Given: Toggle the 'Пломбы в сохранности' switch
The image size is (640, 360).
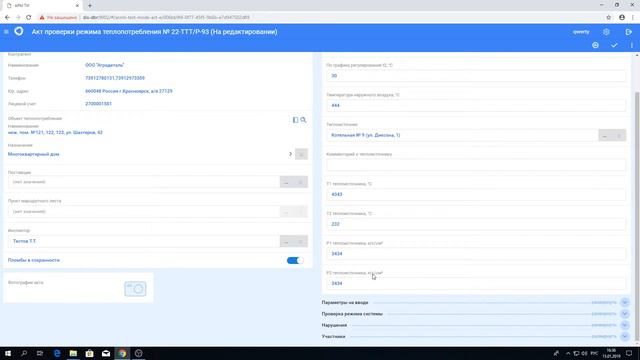Looking at the screenshot, I should click(x=295, y=260).
